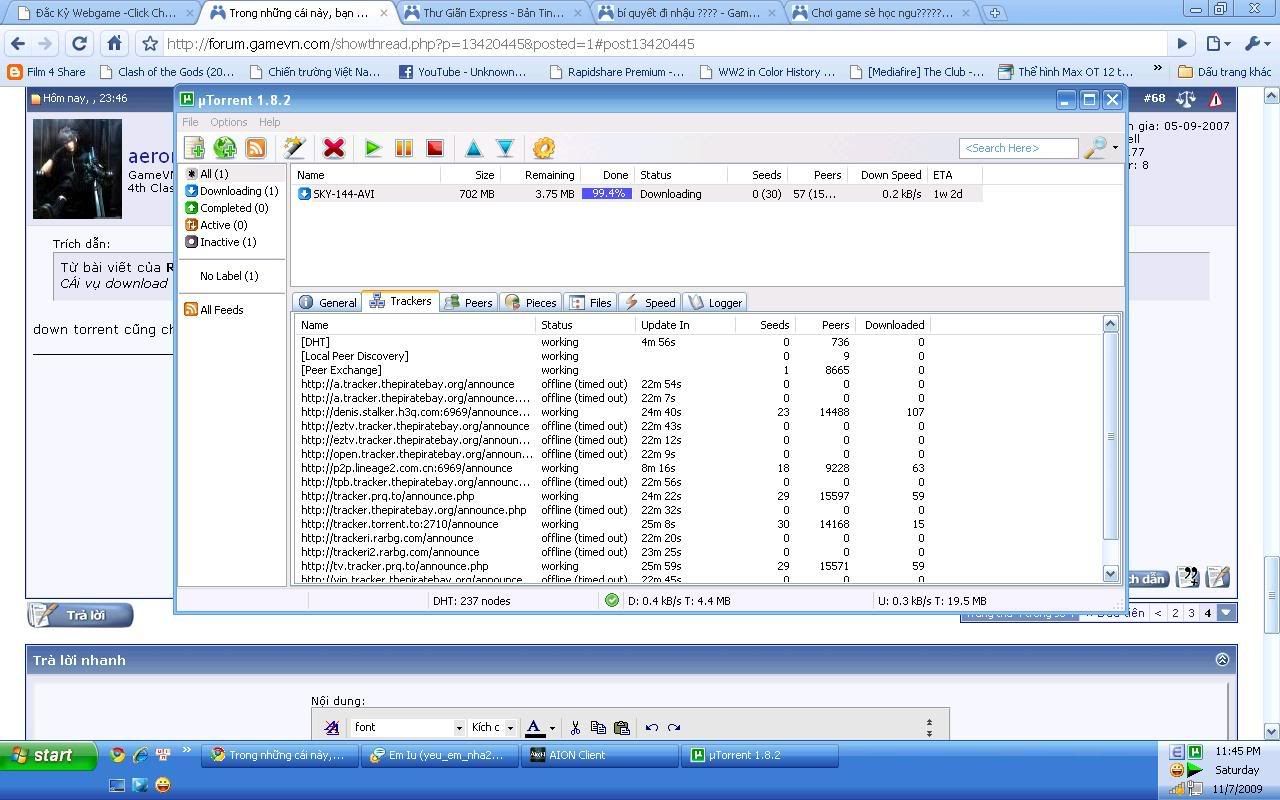The image size is (1280, 800).
Task: Select All (1) category in sidebar
Action: coord(207,174)
